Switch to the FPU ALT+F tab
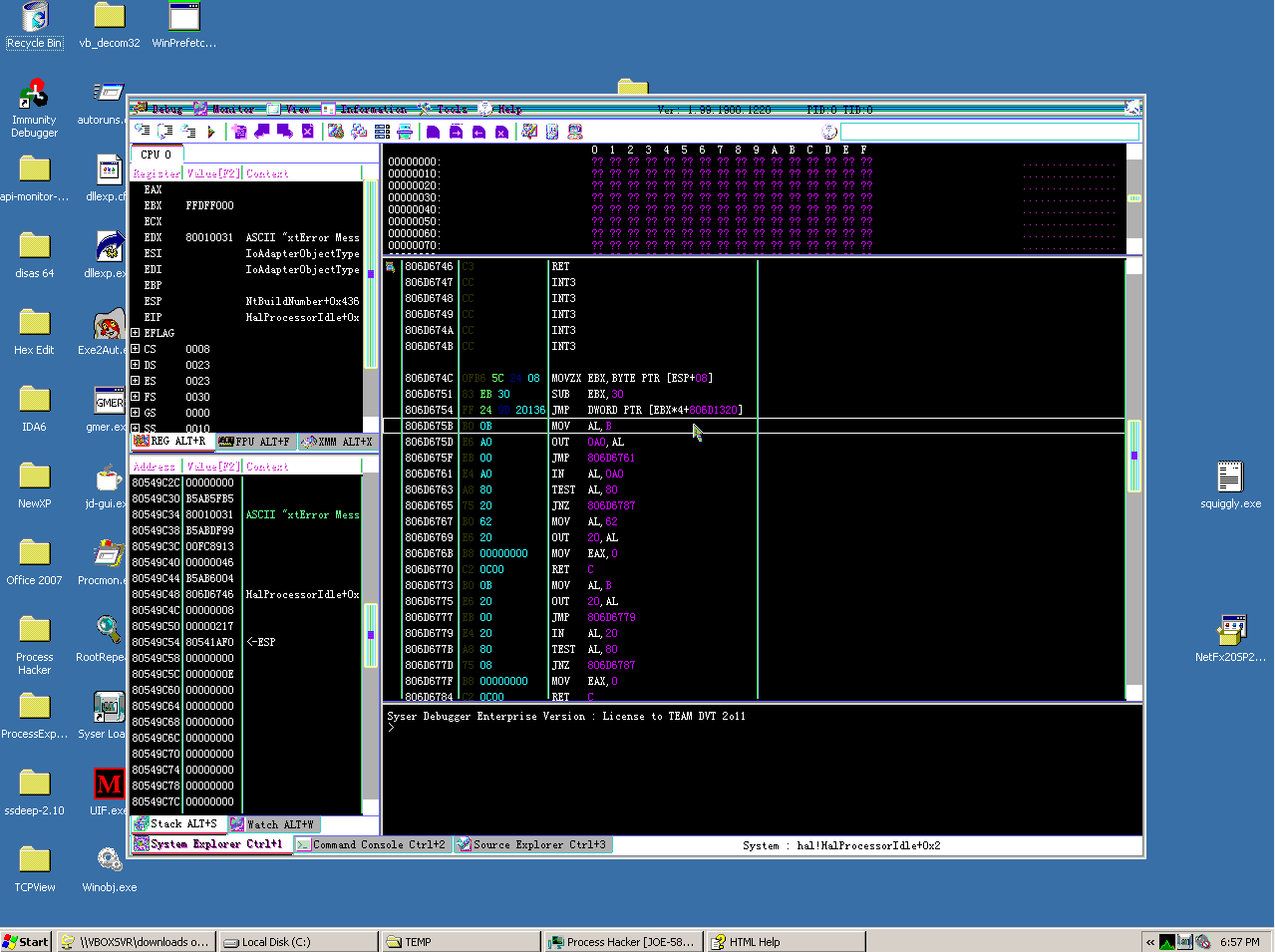 coord(254,442)
